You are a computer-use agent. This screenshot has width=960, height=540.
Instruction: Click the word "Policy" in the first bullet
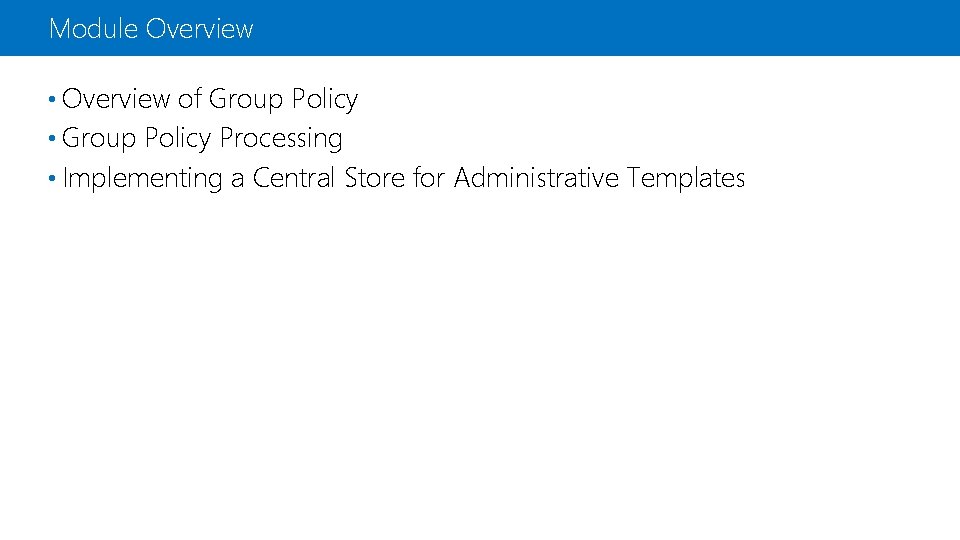324,99
